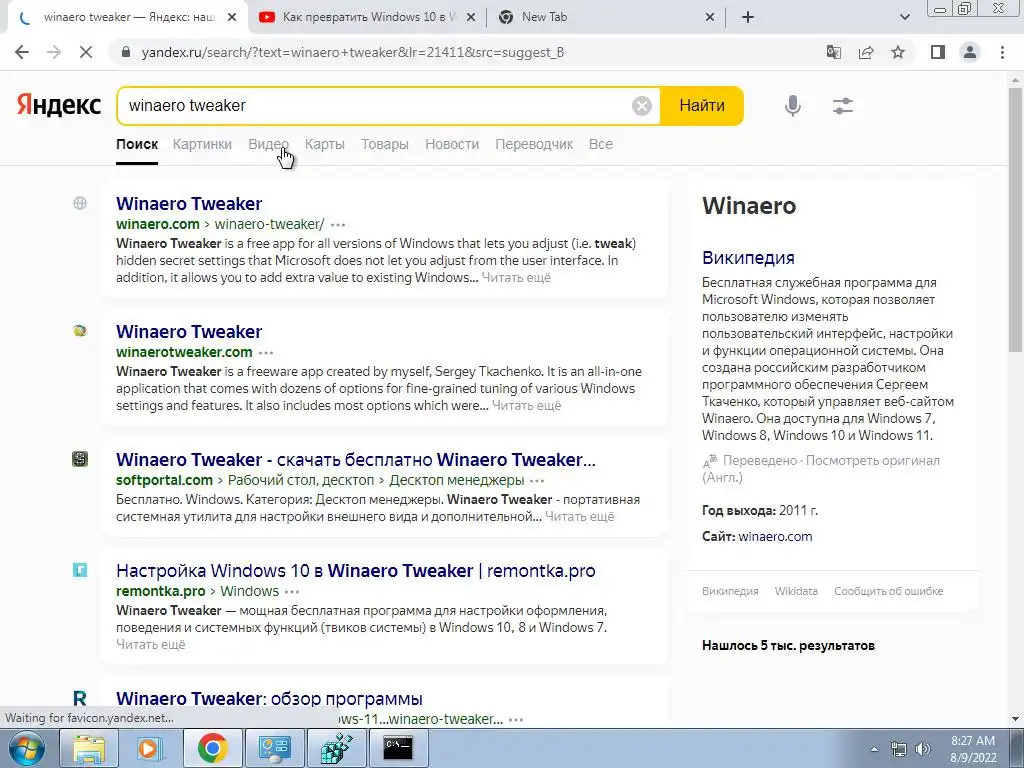The image size is (1024, 768).
Task: Select the Видео search tab
Action: (268, 144)
